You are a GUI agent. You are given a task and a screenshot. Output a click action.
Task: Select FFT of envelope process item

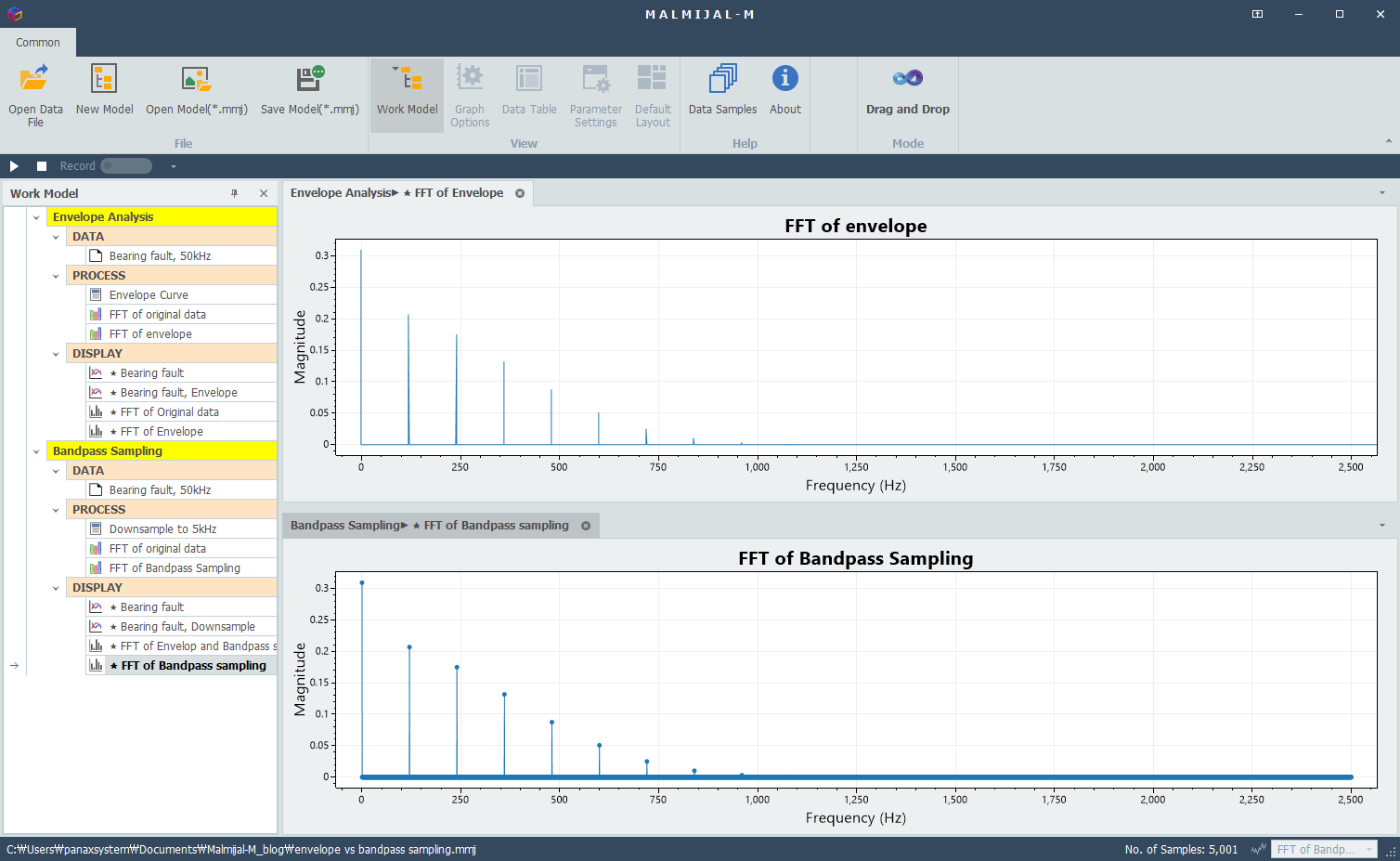pyautogui.click(x=182, y=334)
